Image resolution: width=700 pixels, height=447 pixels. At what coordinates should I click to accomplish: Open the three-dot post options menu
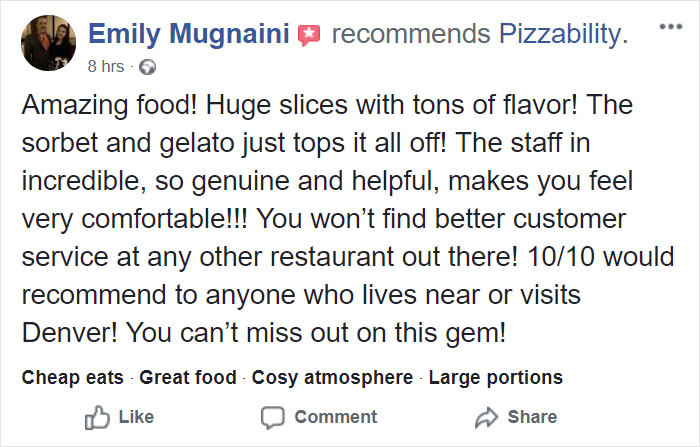671,27
